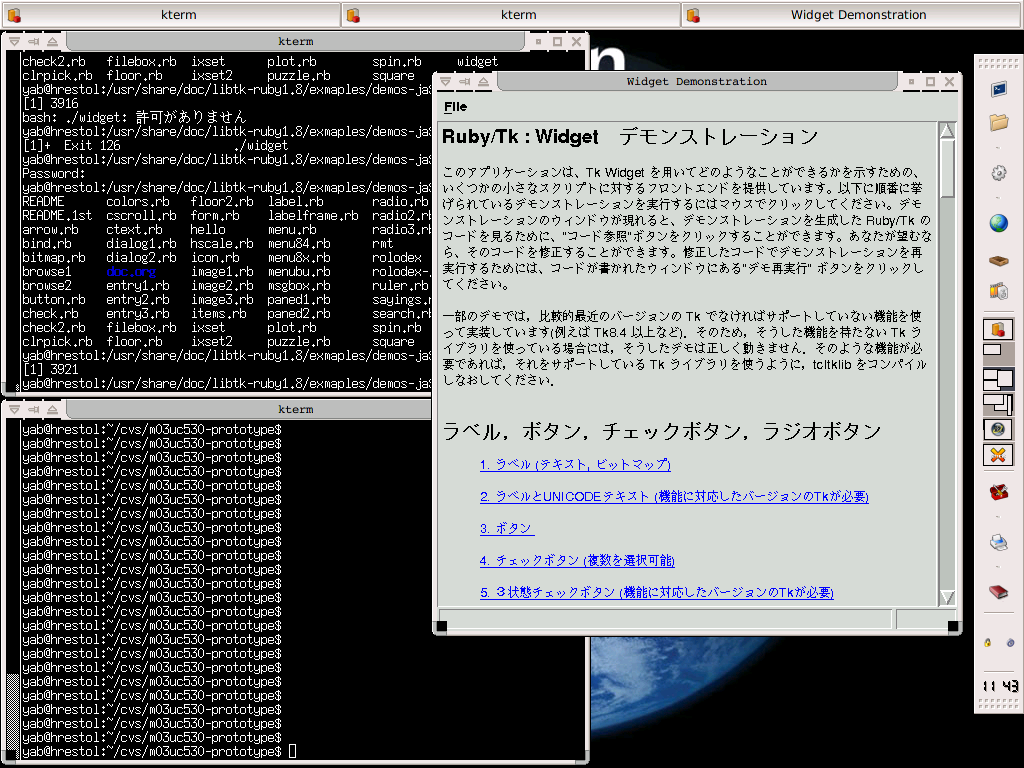
Task: Switch to the pager workspace showing the orange blocks icon
Action: (x=997, y=329)
